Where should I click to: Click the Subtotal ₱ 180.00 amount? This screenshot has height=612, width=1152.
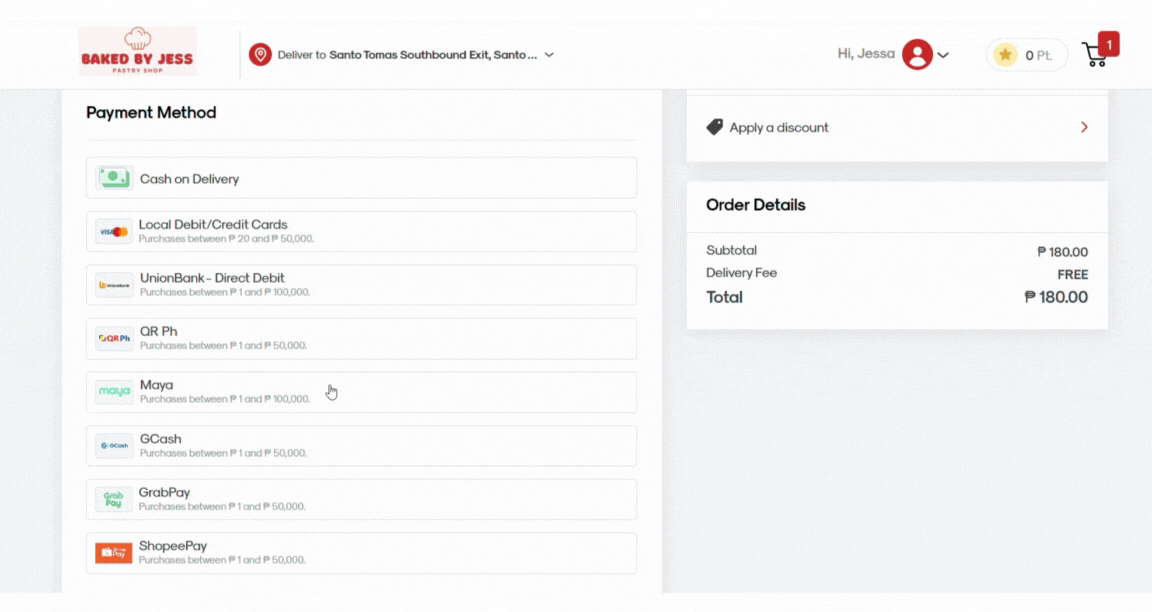click(1062, 252)
